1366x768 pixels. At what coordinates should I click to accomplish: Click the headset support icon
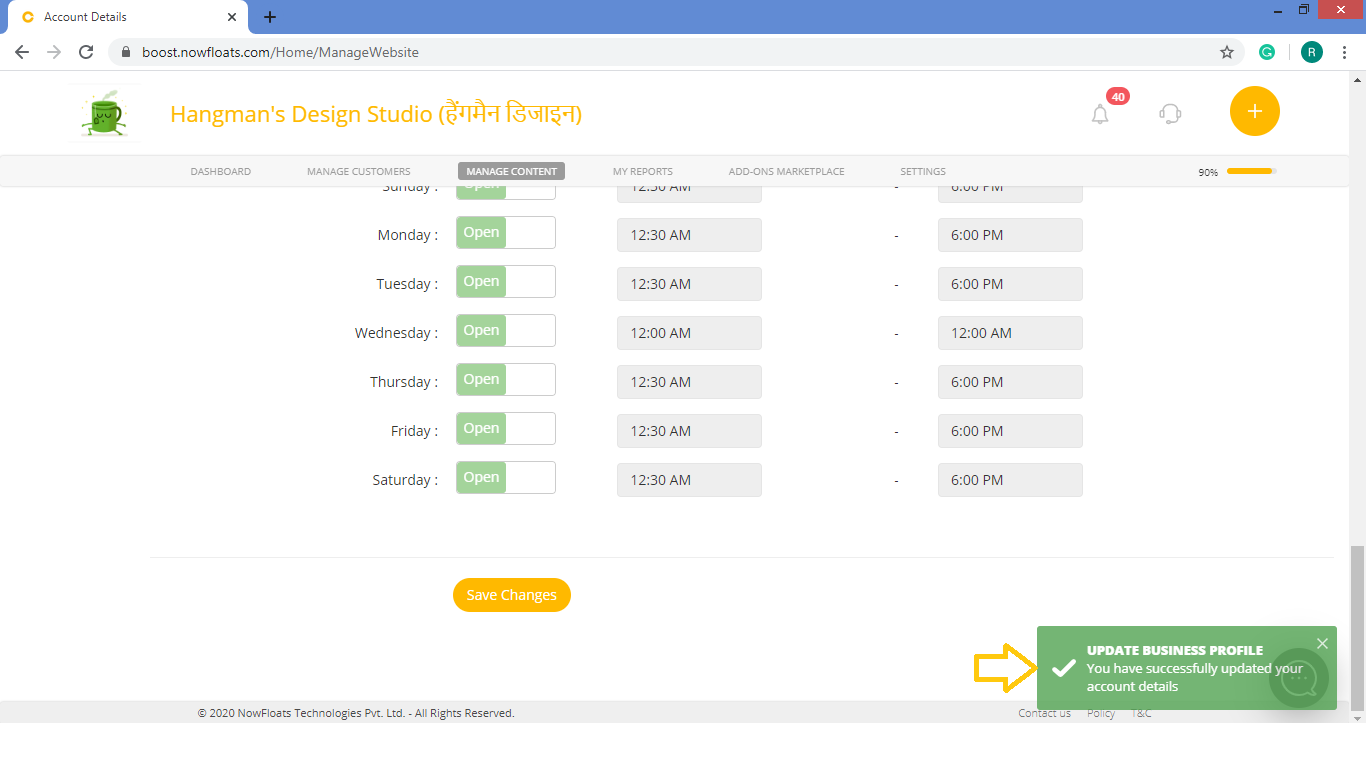pos(1170,114)
